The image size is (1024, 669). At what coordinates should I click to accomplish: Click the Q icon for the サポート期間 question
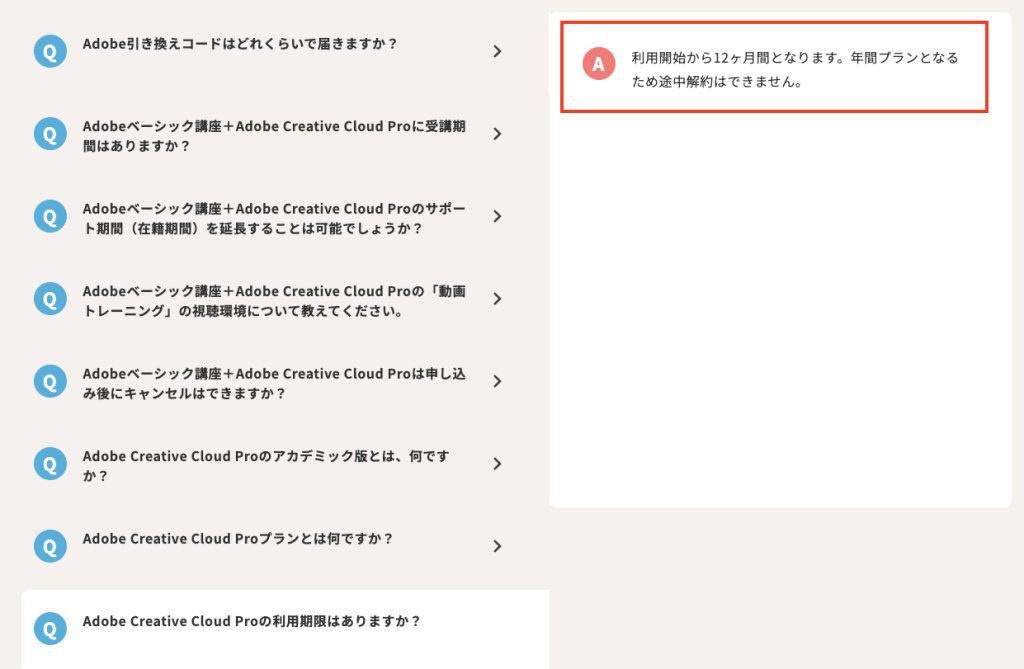point(50,215)
